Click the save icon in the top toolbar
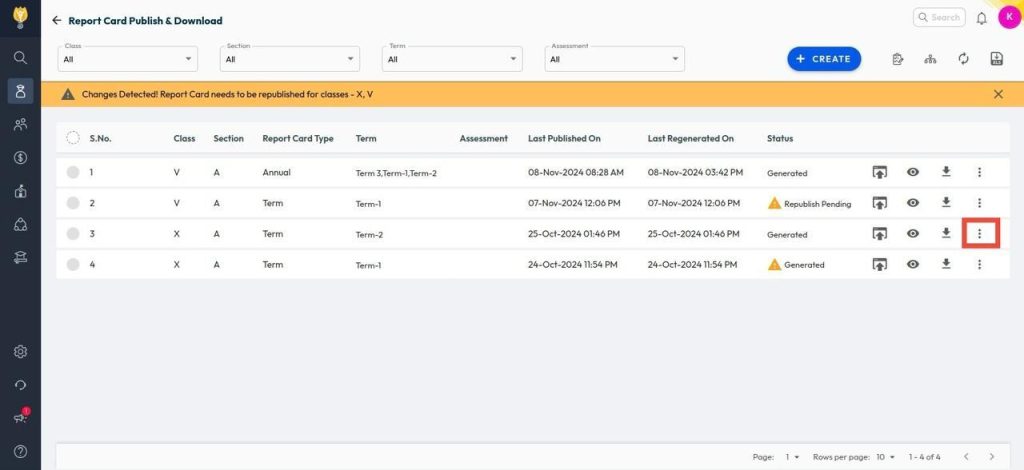This screenshot has height=470, width=1024. tap(996, 59)
